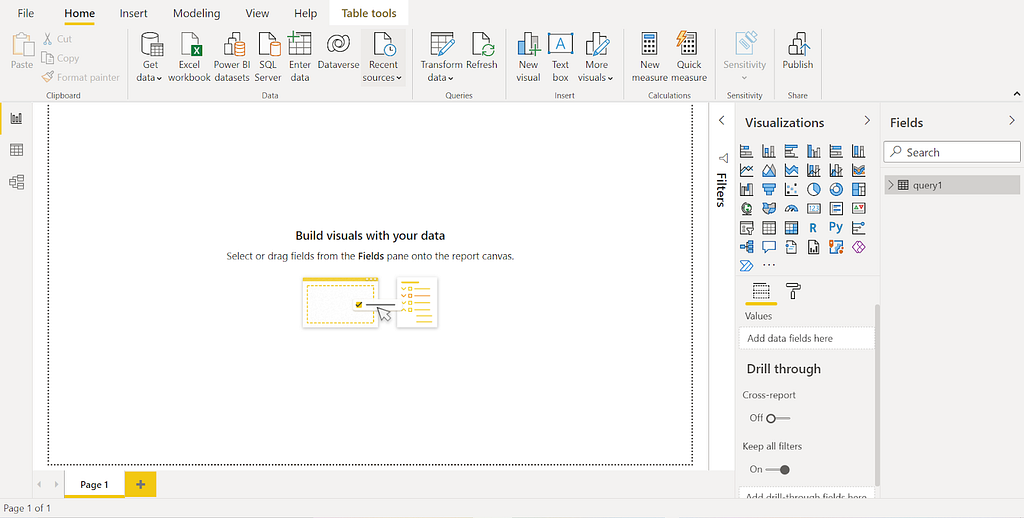
Task: Select the Matrix visualization
Action: point(792,228)
